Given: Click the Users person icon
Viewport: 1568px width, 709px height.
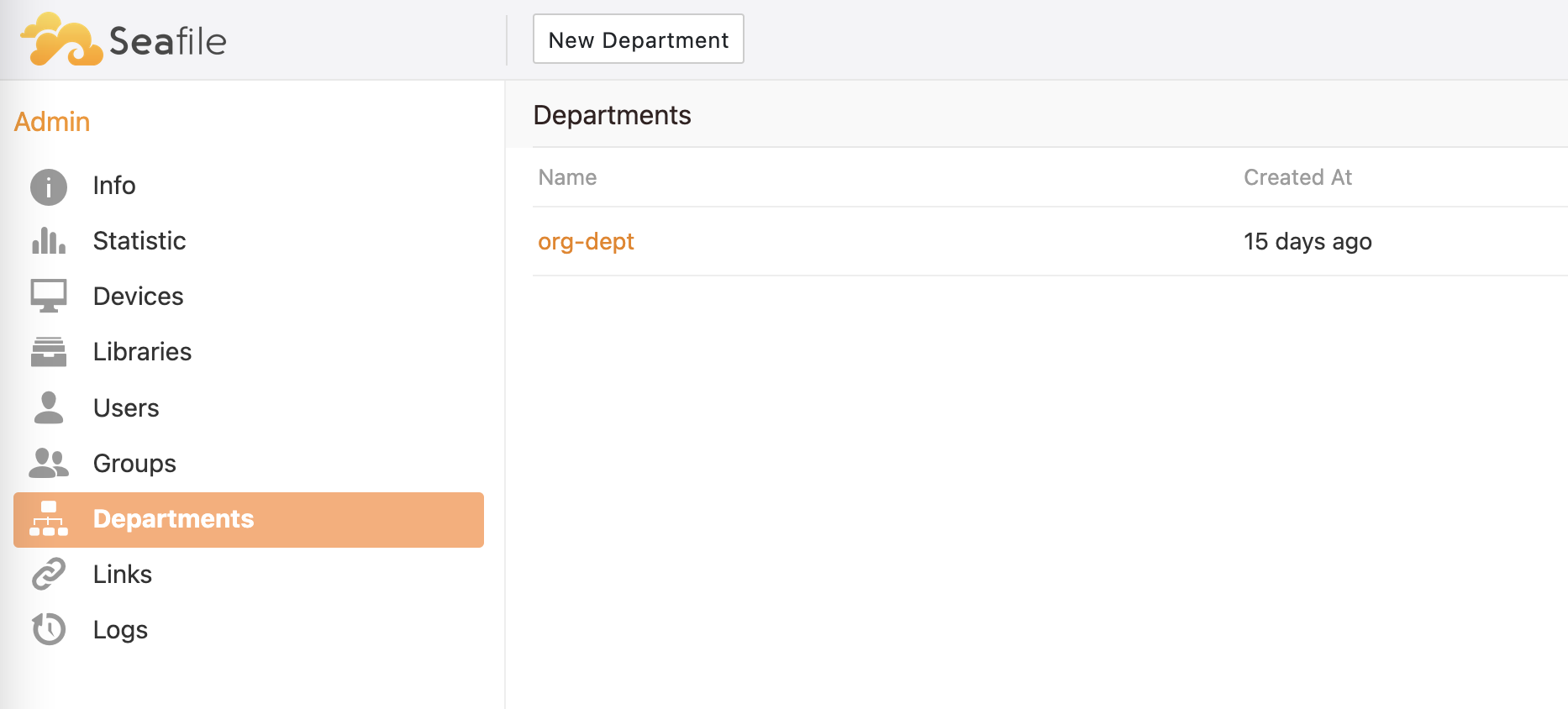Looking at the screenshot, I should tap(49, 407).
